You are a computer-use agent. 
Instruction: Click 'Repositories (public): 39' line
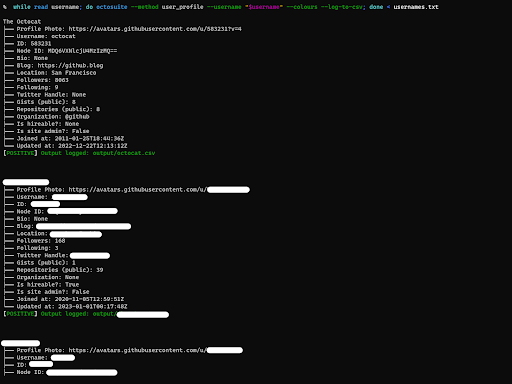[60, 270]
